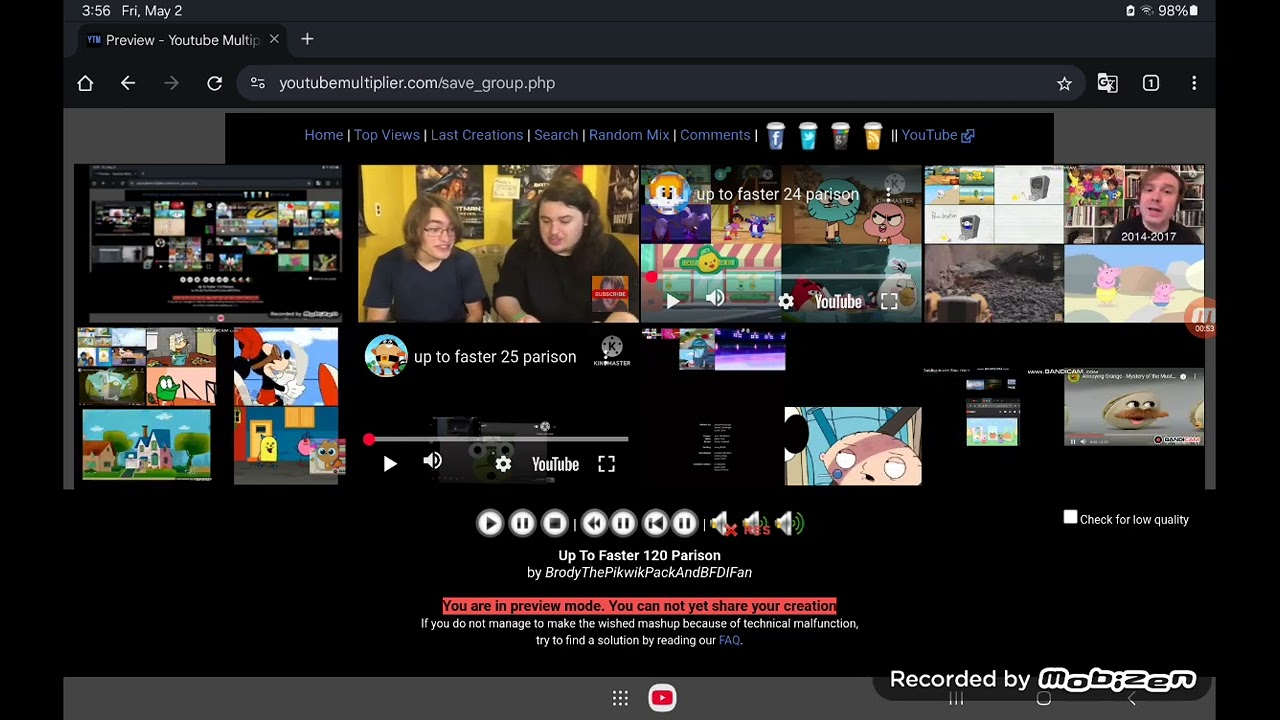Bookmark this page with the star

click(x=1064, y=83)
